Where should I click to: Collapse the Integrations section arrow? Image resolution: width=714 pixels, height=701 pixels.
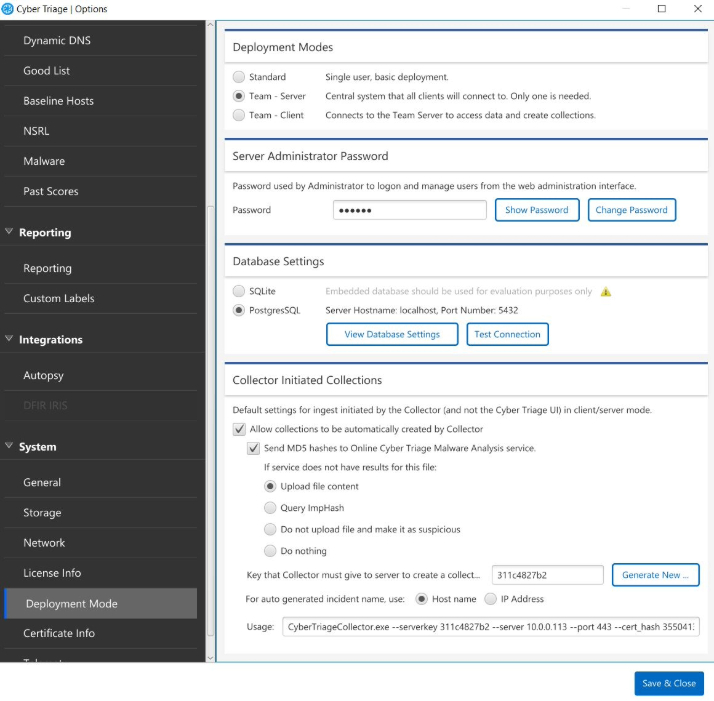[x=9, y=339]
